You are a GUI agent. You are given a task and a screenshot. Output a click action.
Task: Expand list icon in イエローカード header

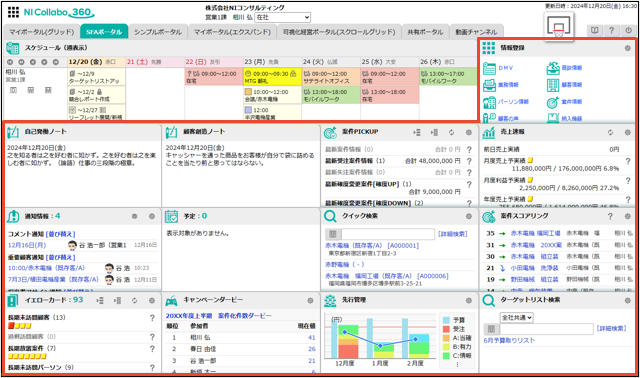pos(100,300)
